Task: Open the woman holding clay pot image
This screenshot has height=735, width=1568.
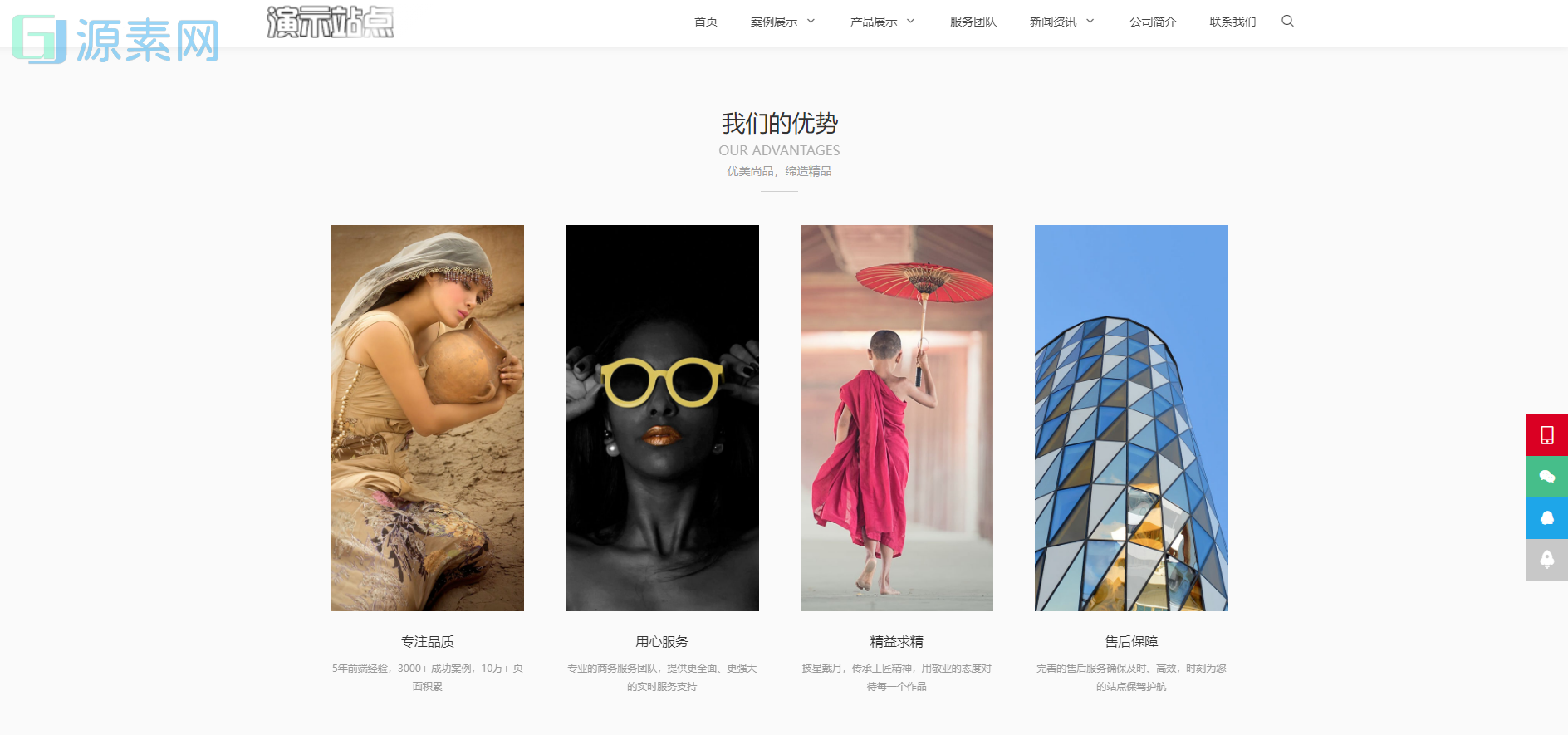Action: click(428, 418)
